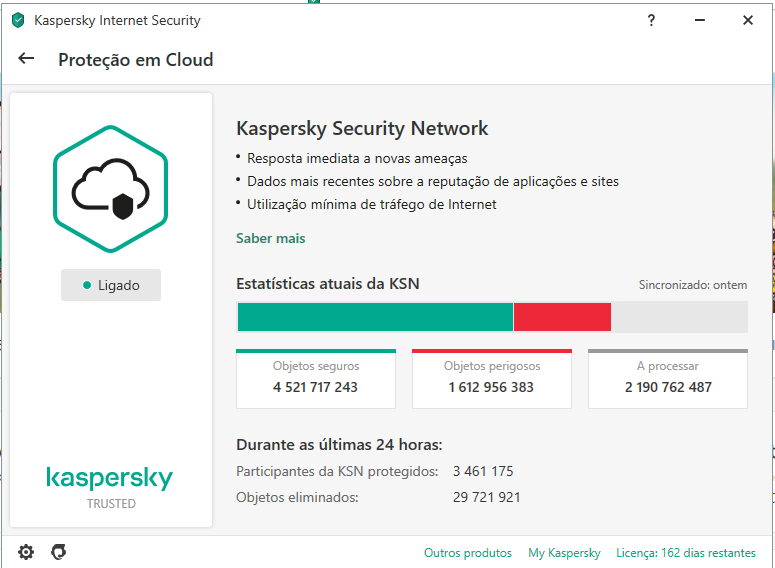Image resolution: width=775 pixels, height=568 pixels.
Task: Open the Saber mais link
Action: (270, 238)
